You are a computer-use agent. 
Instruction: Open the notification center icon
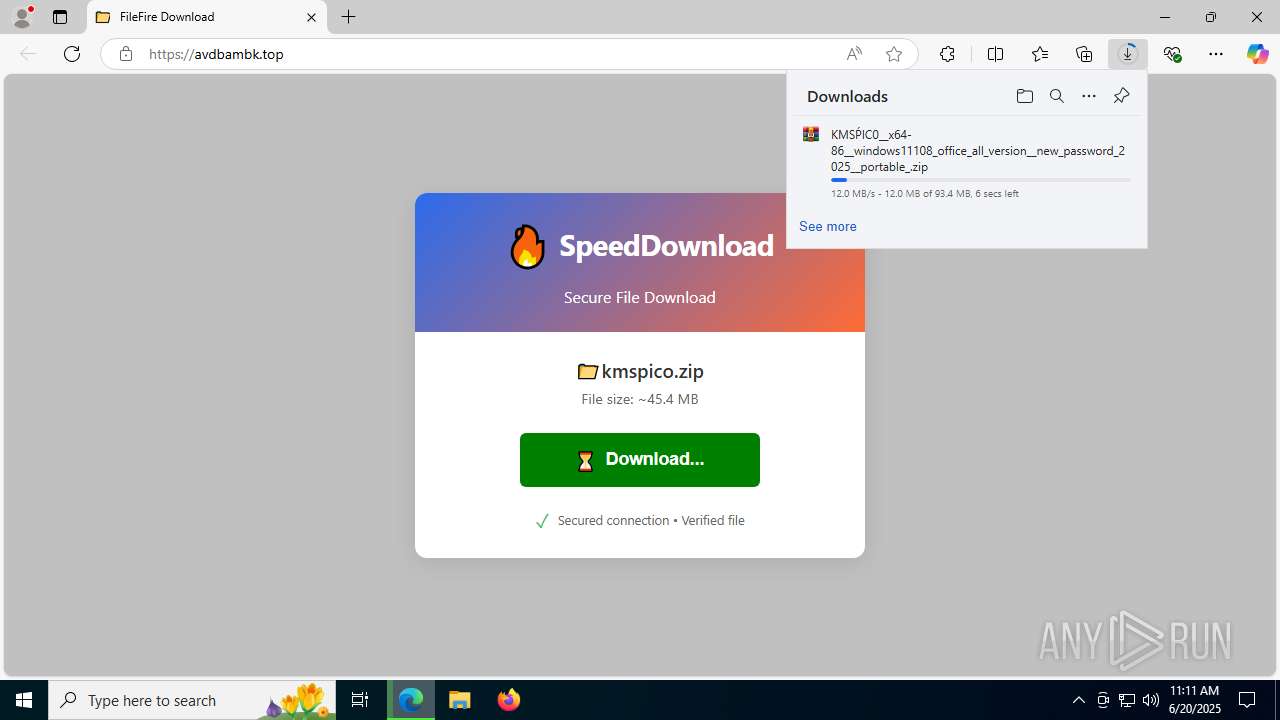(1247, 700)
